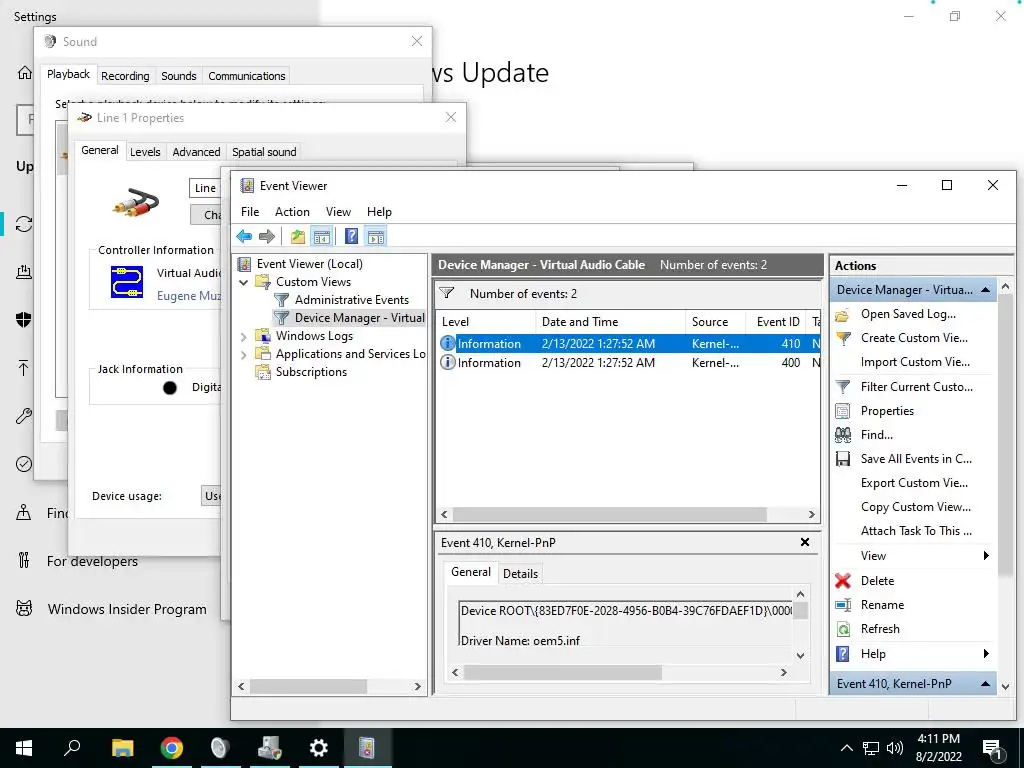Sort events by the Date and Time column
The height and width of the screenshot is (768, 1024).
pyautogui.click(x=611, y=321)
